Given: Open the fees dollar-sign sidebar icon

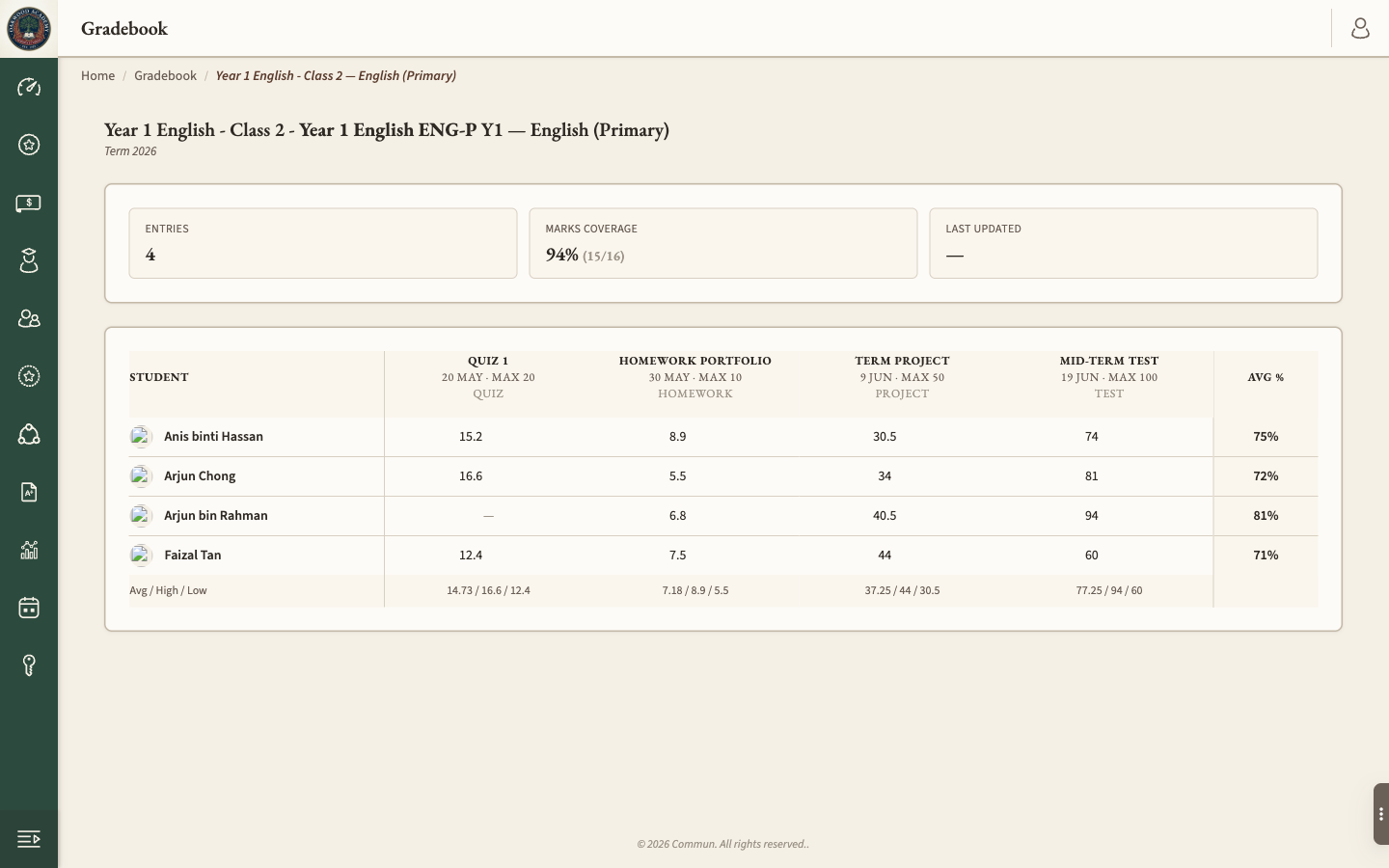Looking at the screenshot, I should coord(29,203).
